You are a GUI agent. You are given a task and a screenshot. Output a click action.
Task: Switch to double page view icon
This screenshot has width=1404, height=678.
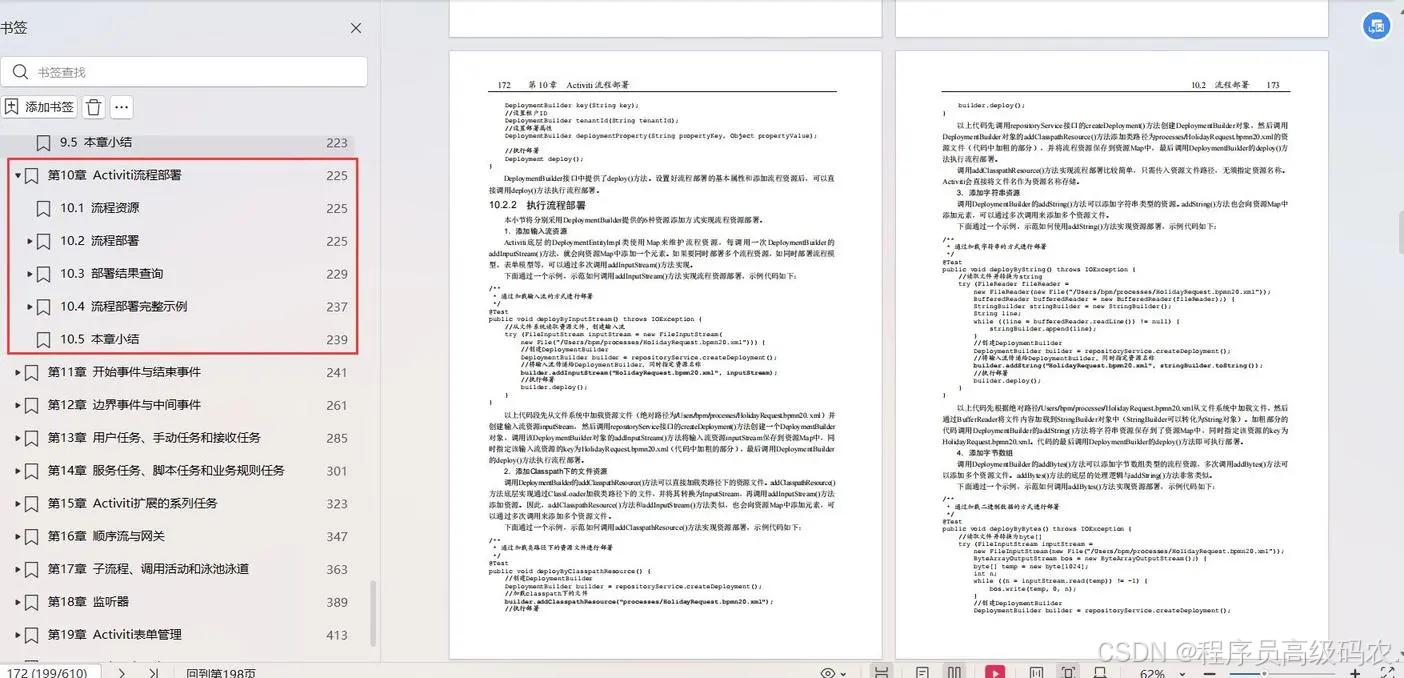pos(954,673)
